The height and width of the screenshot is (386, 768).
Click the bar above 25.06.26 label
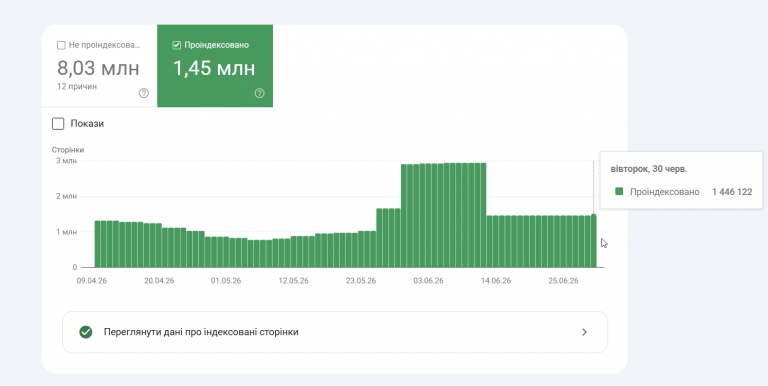(x=563, y=241)
